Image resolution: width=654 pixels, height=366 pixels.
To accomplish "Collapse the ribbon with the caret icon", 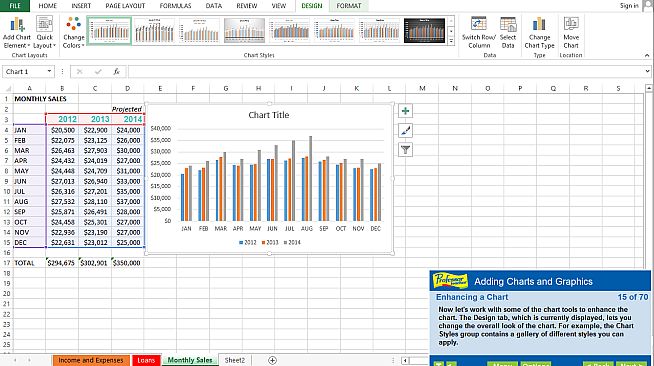I will pos(647,55).
